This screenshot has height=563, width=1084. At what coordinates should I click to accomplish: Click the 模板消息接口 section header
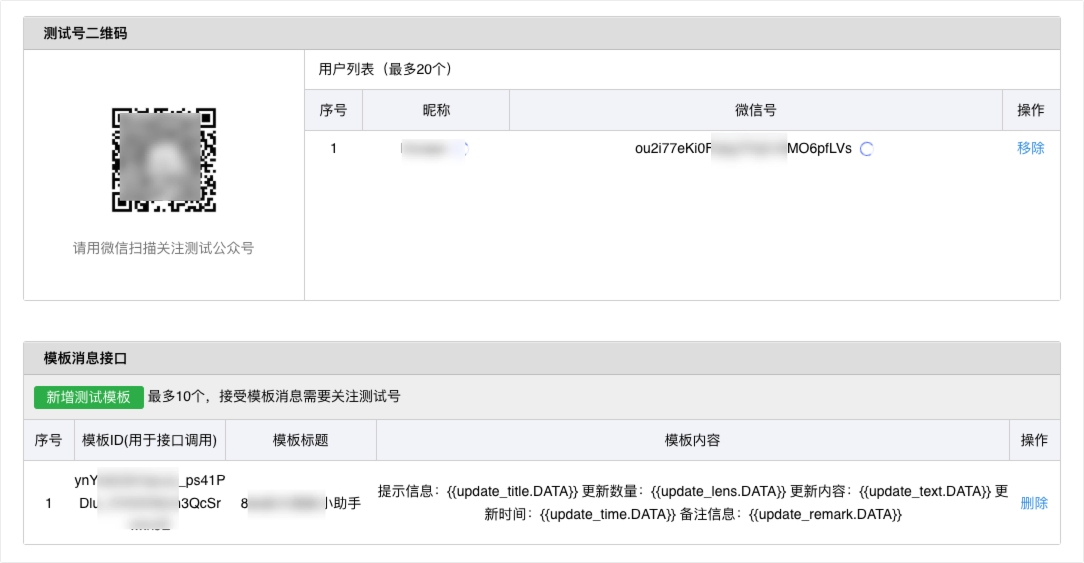point(541,358)
